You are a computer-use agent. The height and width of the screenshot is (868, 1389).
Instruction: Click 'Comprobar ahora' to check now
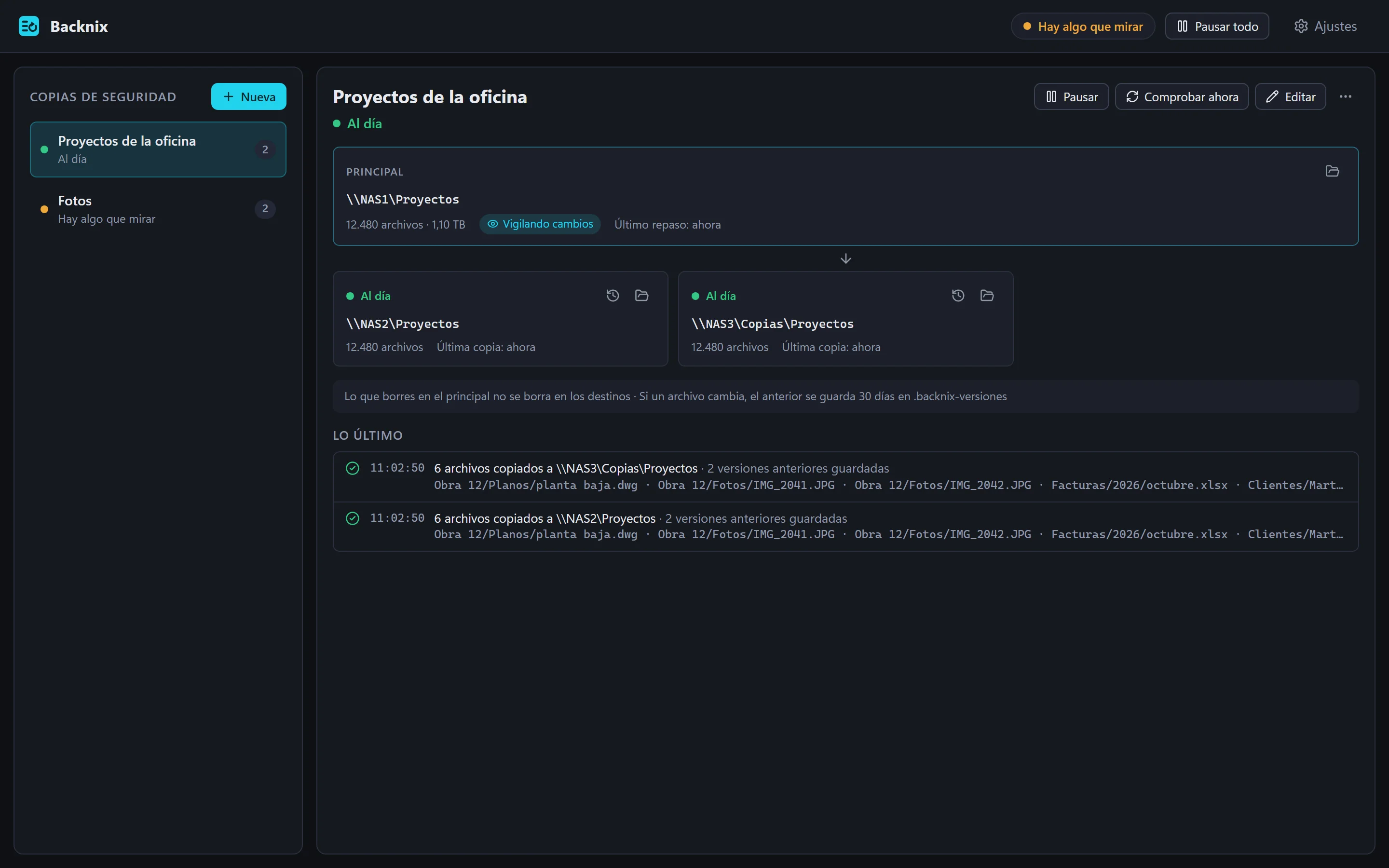(x=1181, y=96)
